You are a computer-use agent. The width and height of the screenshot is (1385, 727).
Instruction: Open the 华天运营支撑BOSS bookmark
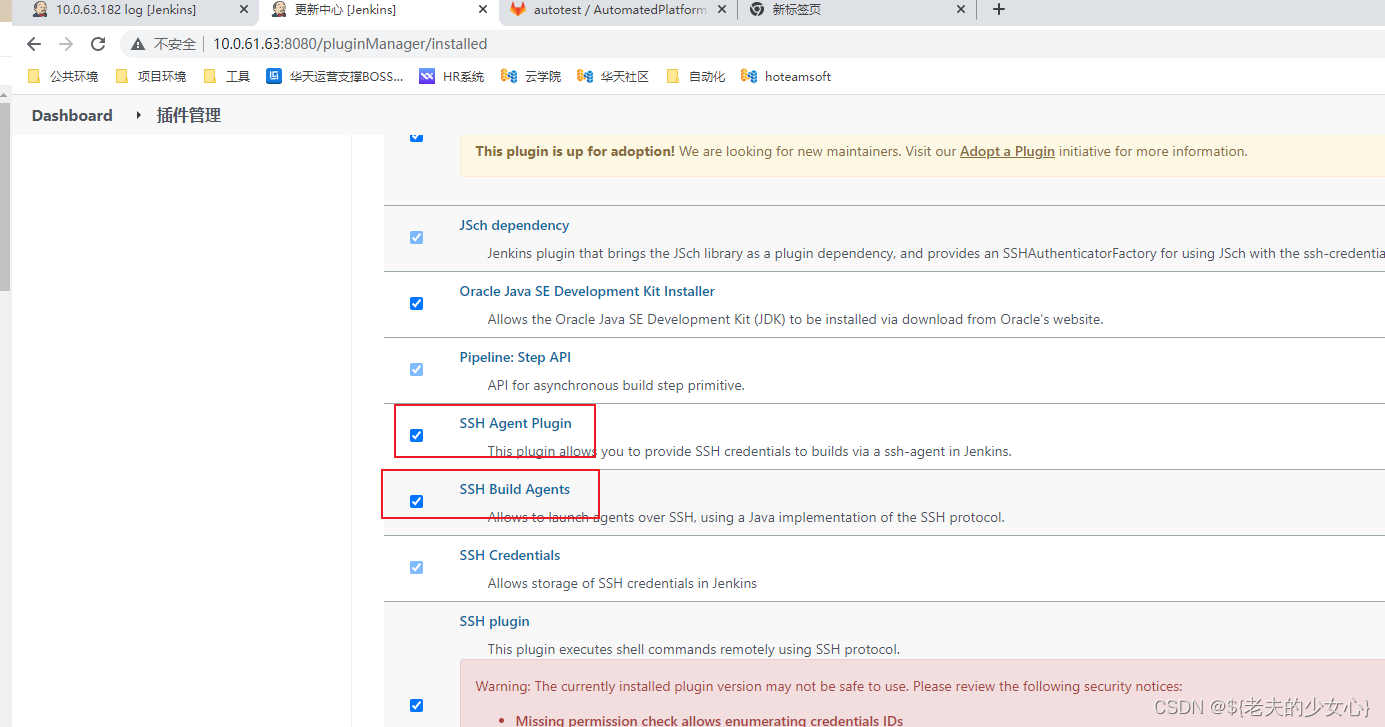tap(335, 76)
